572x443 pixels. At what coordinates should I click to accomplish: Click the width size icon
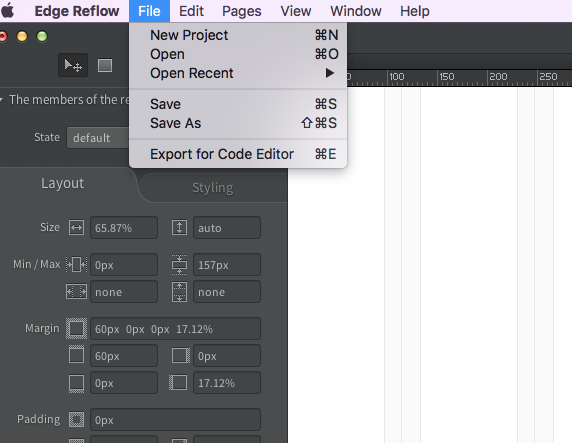click(x=76, y=228)
